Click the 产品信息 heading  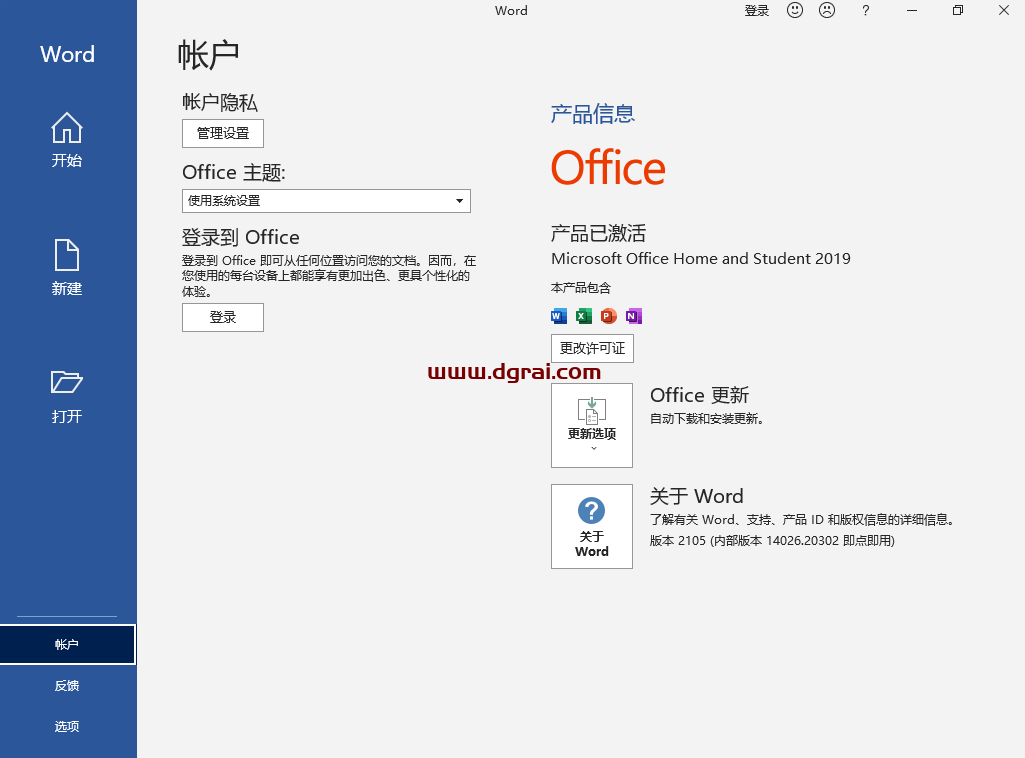(592, 114)
